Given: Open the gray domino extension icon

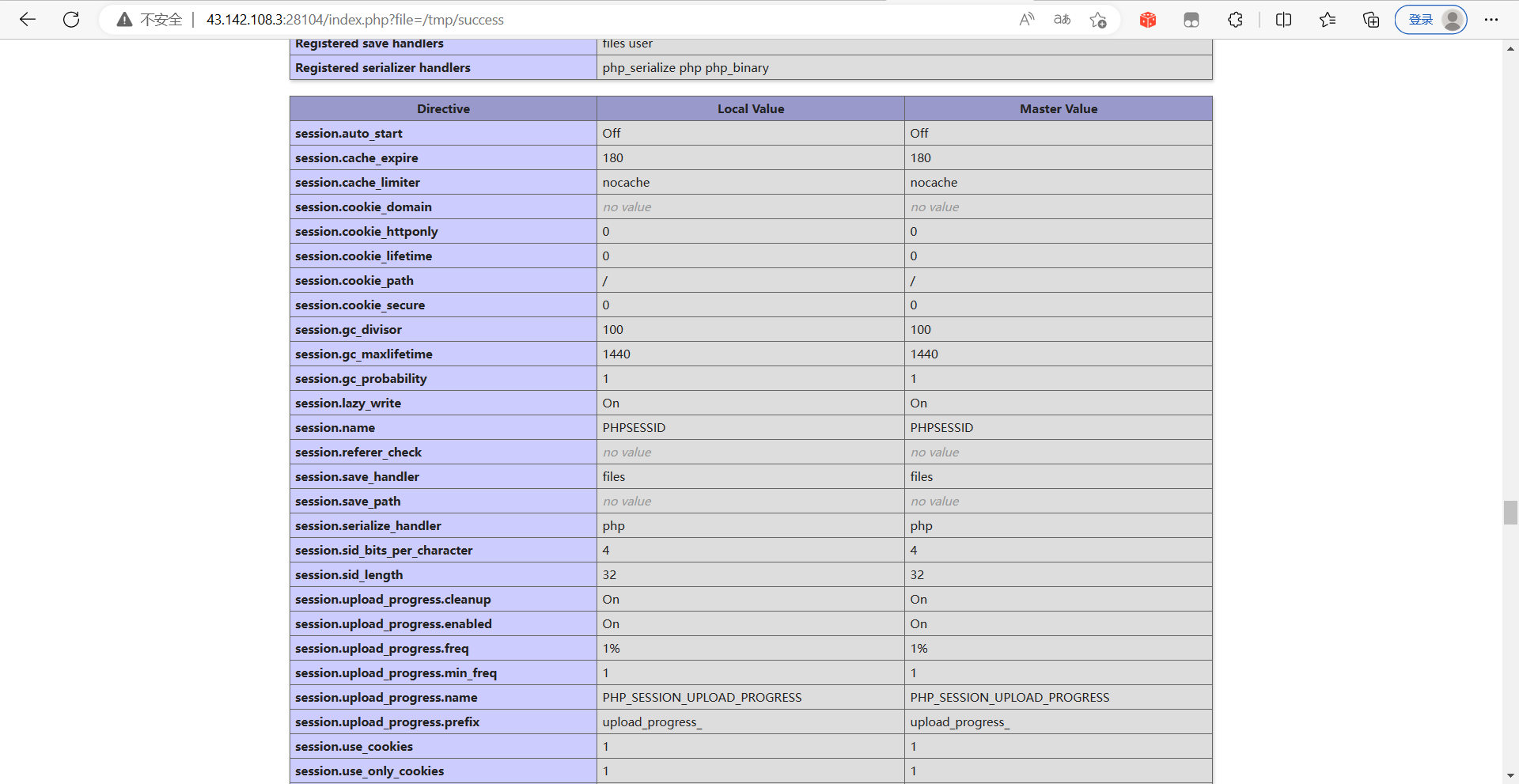Looking at the screenshot, I should 1191,20.
